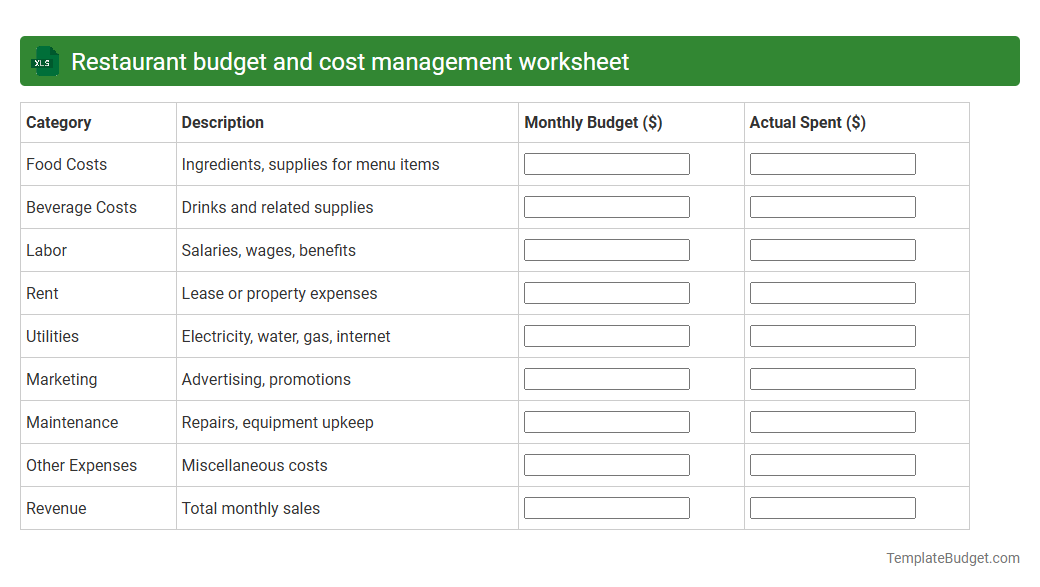The image size is (1040, 587).
Task: Click the Other Expenses monthly budget field
Action: point(606,464)
